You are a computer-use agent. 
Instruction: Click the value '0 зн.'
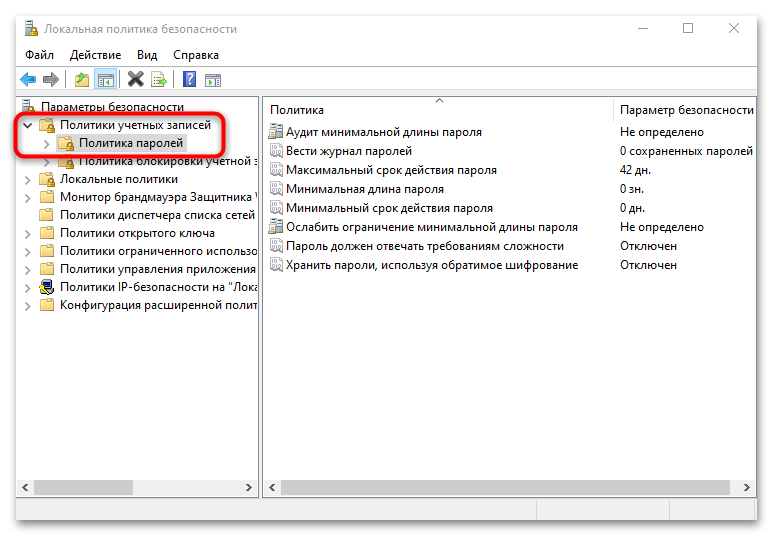(x=632, y=189)
